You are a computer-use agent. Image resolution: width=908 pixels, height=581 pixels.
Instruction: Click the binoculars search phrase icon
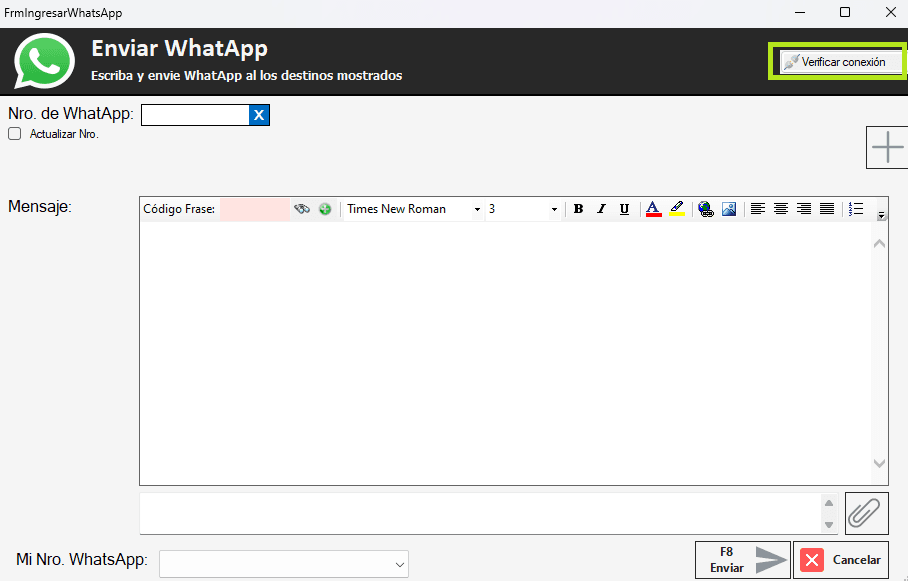(x=302, y=209)
